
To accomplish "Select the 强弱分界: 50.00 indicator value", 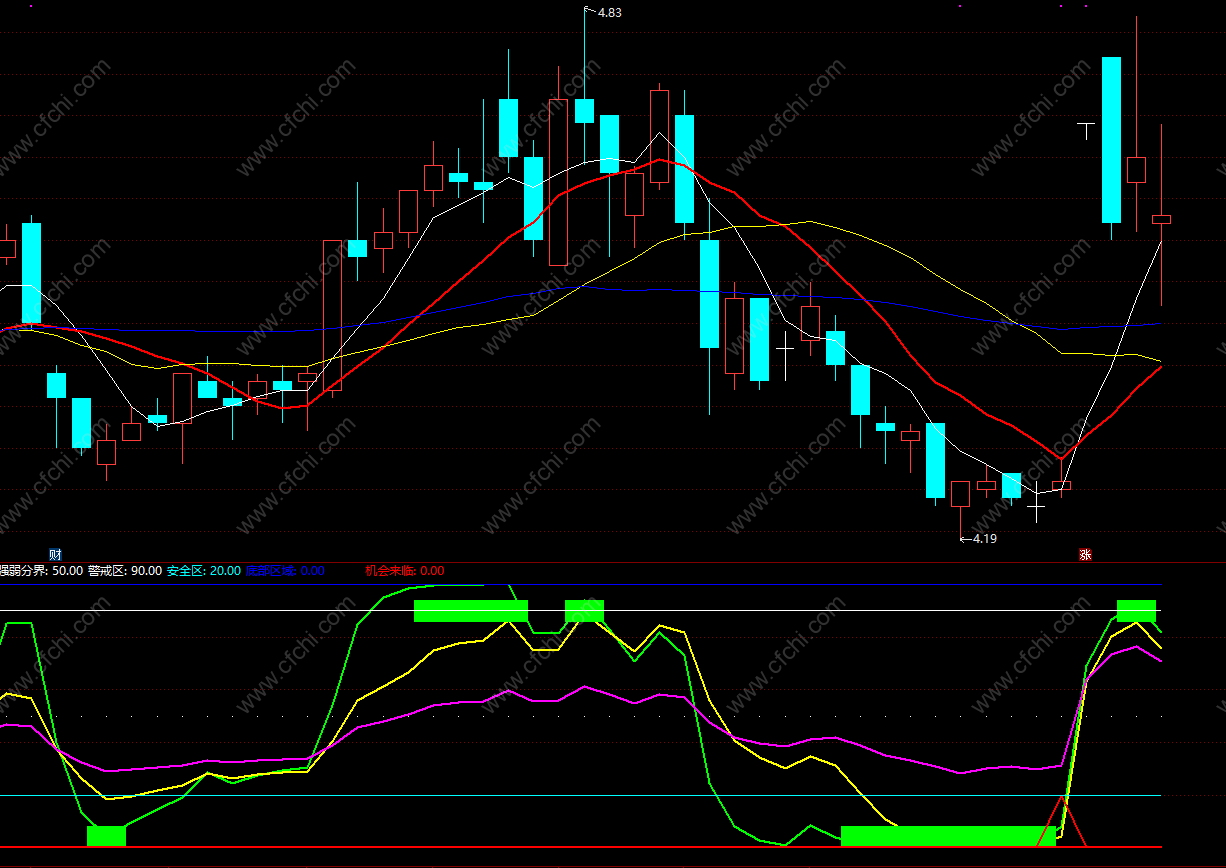I will point(41,570).
